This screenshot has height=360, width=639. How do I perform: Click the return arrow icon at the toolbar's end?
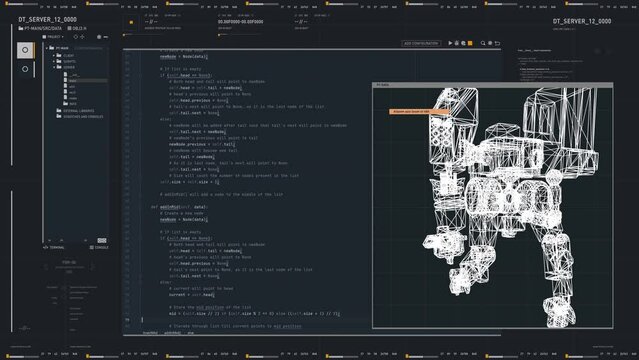tap(497, 43)
